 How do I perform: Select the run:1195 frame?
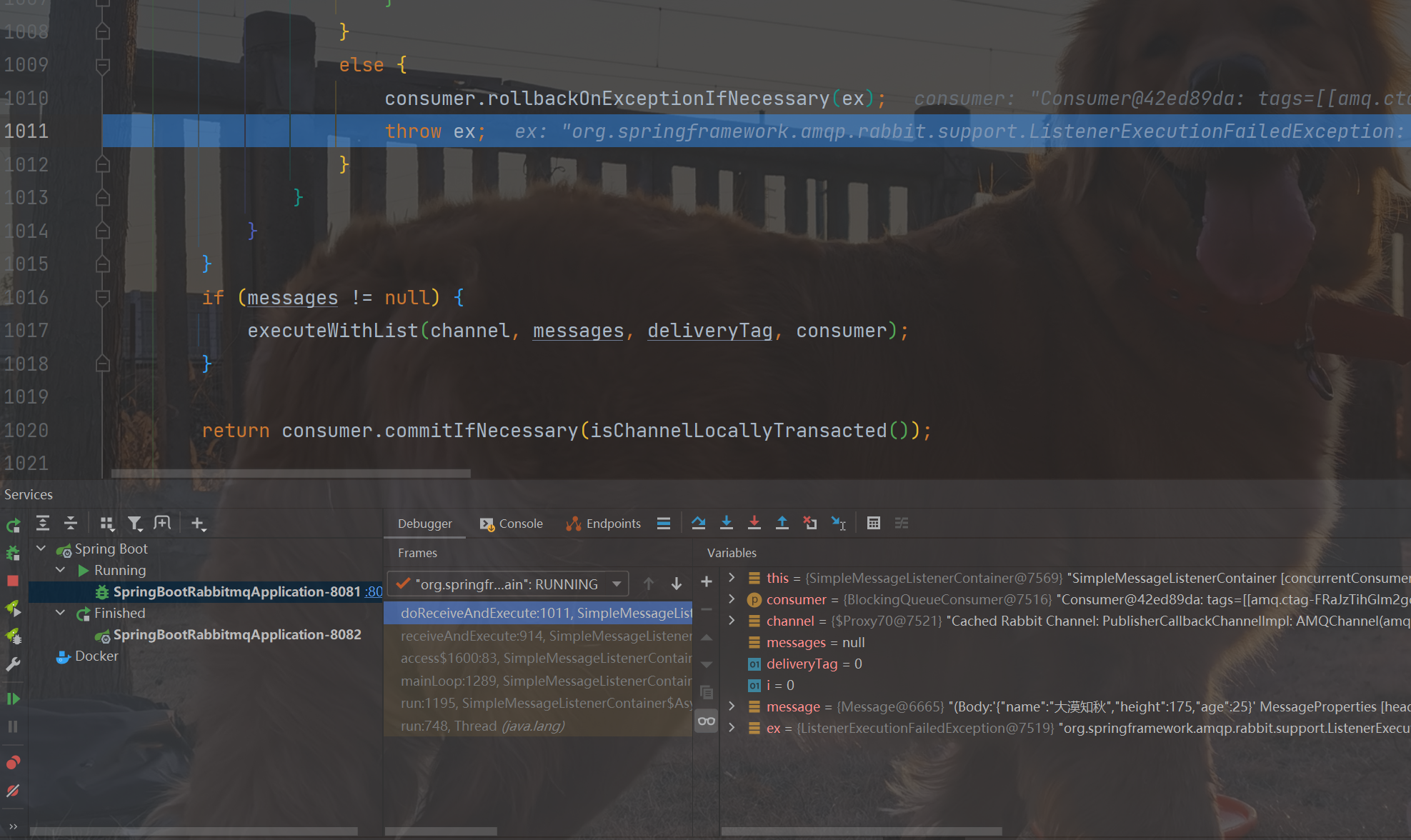538,703
